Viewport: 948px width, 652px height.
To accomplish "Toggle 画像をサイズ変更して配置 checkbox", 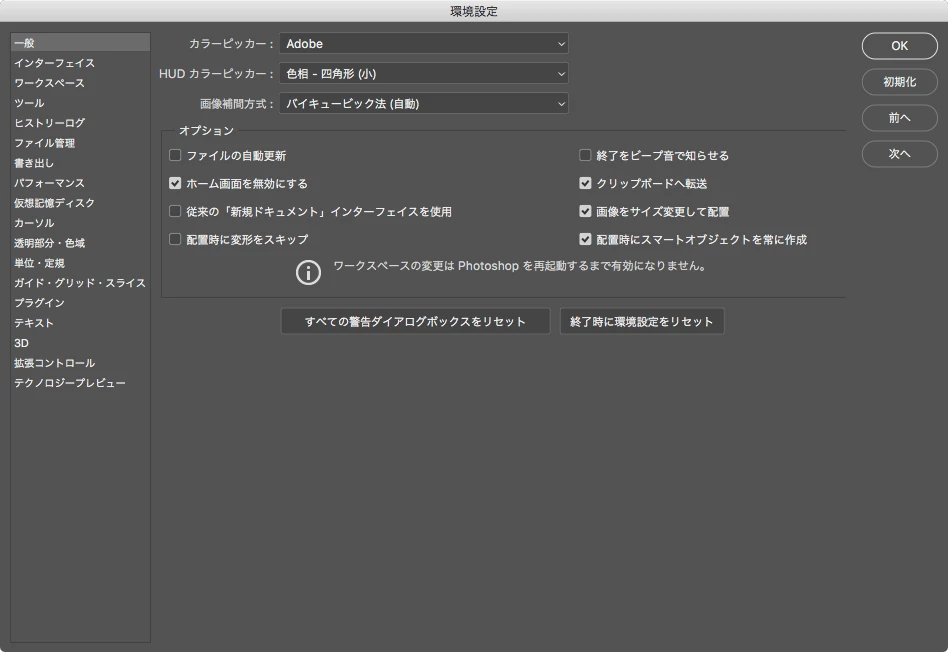I will coord(585,211).
